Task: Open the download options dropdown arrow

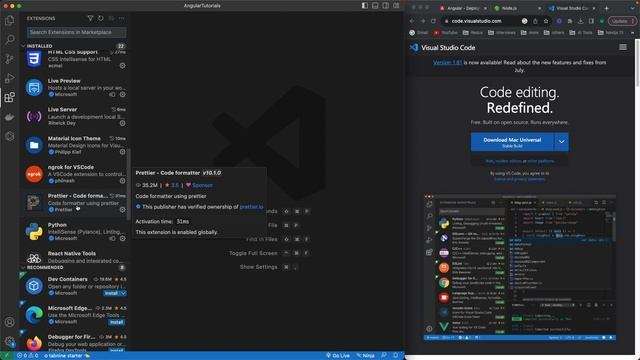Action: (x=561, y=142)
